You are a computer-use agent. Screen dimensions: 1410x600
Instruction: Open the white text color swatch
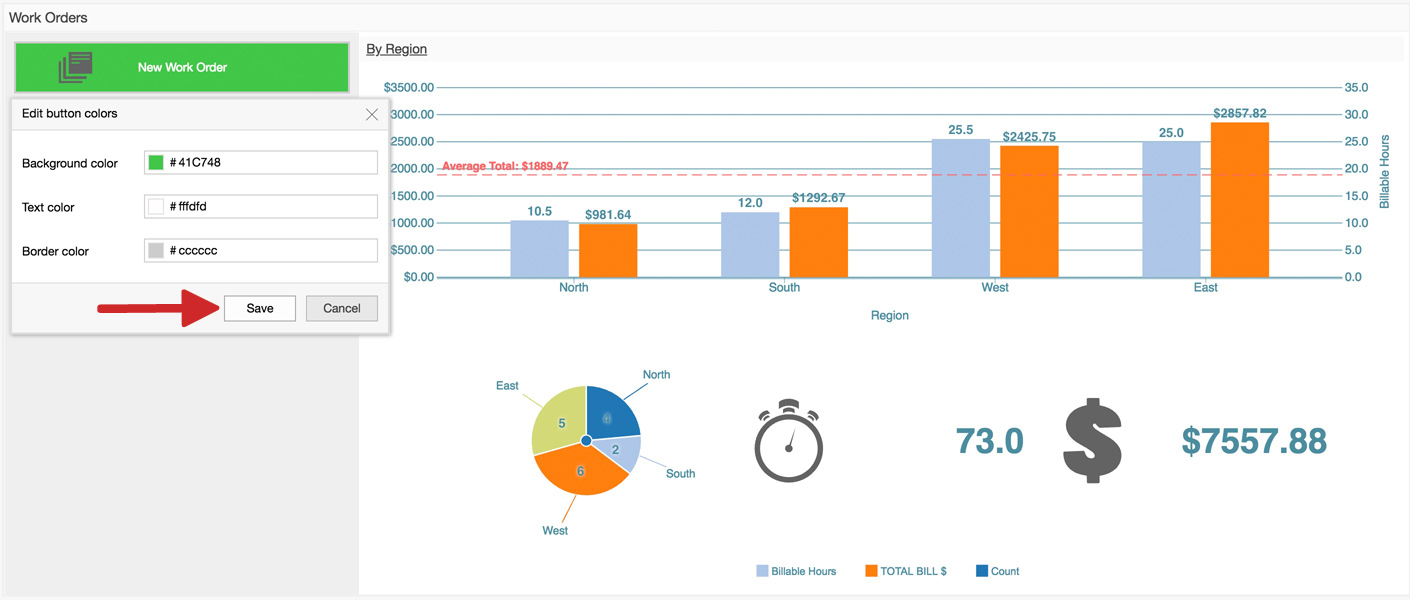156,207
